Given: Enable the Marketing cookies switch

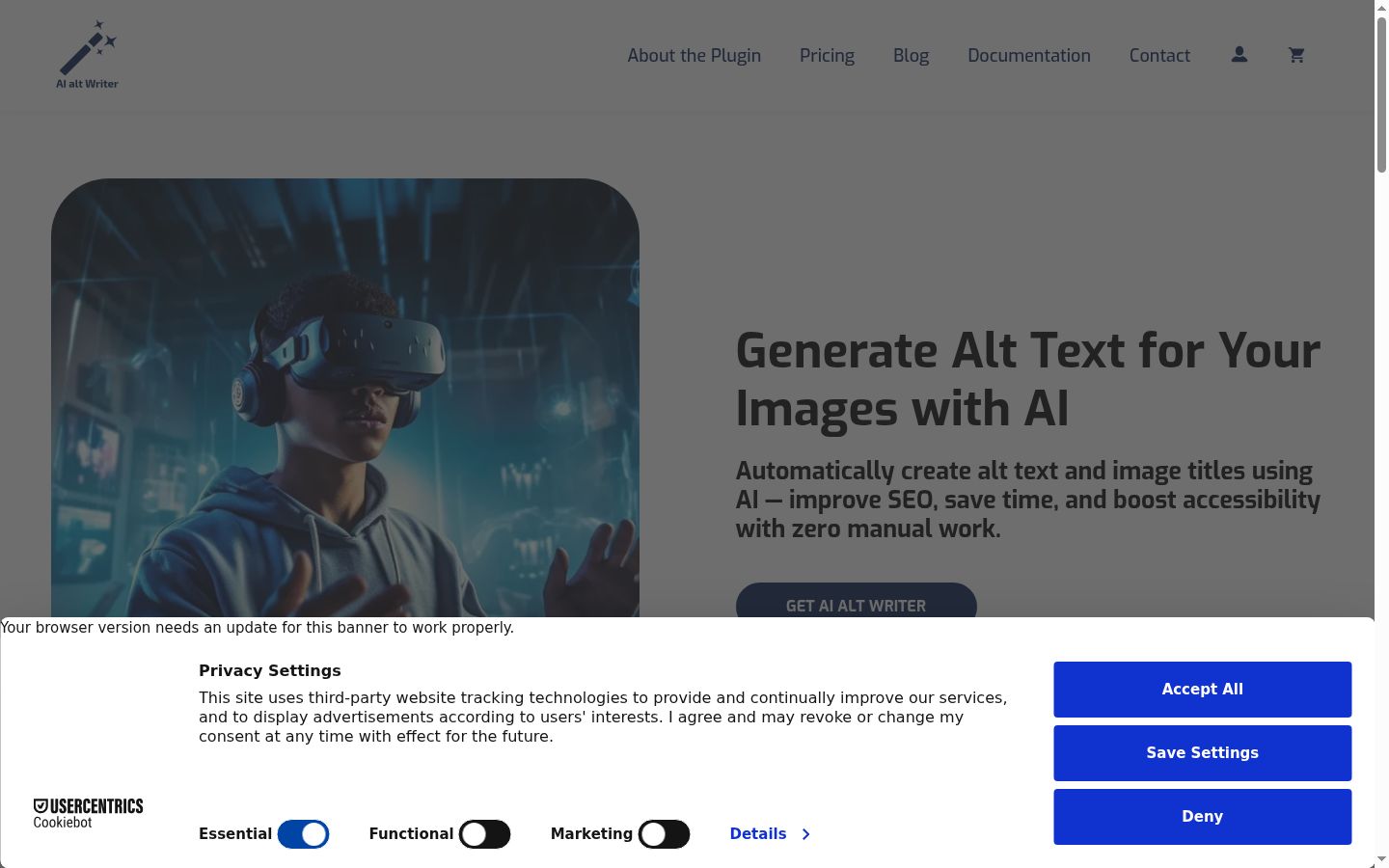Looking at the screenshot, I should (x=664, y=834).
